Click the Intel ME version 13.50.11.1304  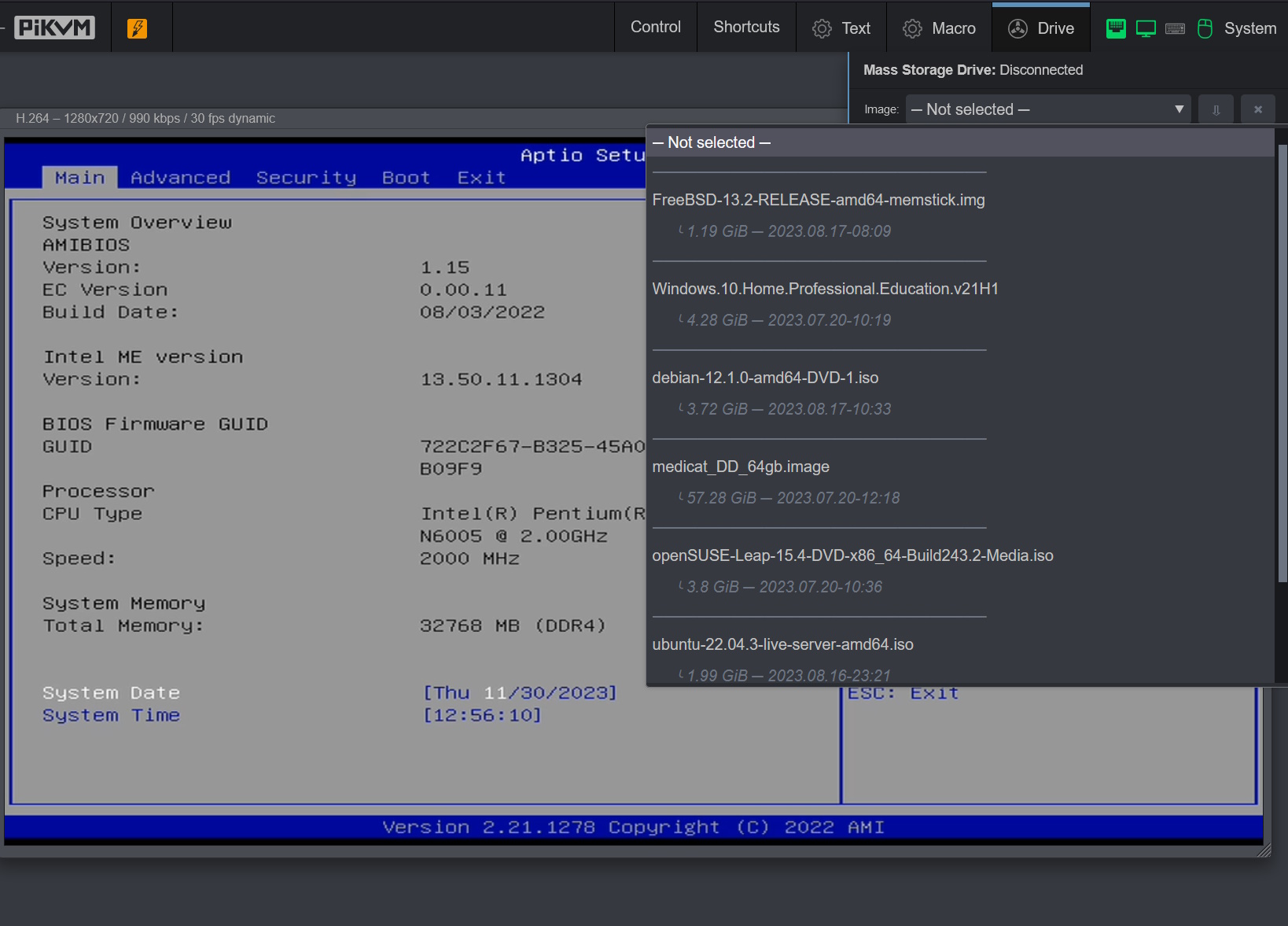tap(501, 379)
